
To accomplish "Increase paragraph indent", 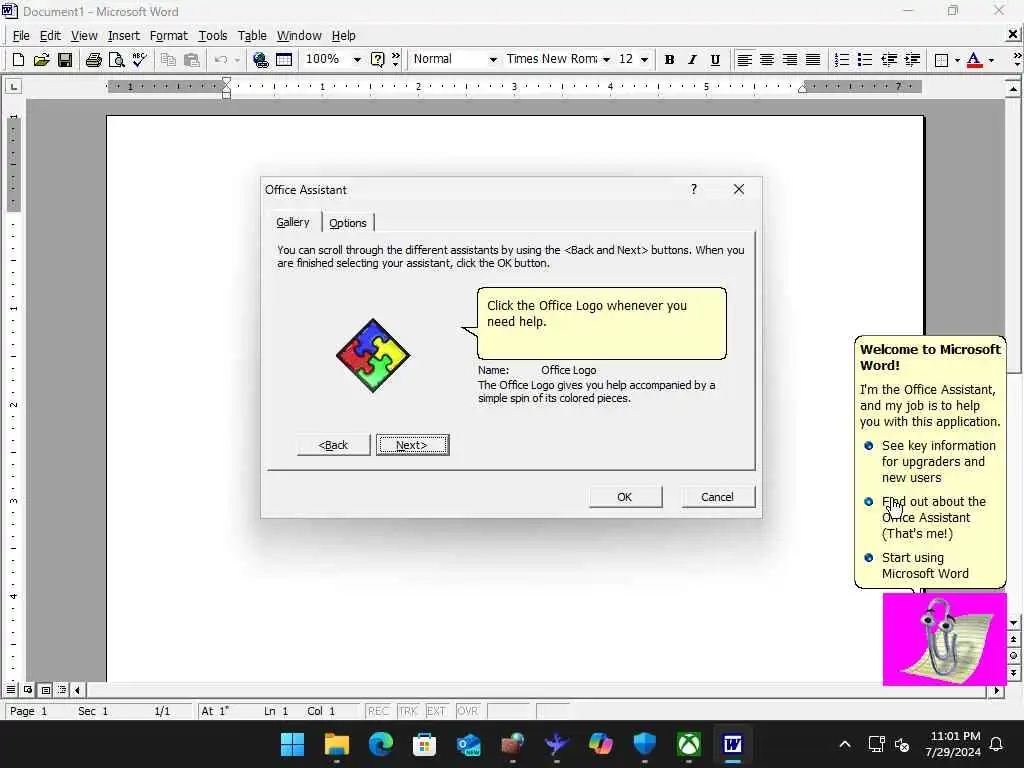I will [x=912, y=60].
